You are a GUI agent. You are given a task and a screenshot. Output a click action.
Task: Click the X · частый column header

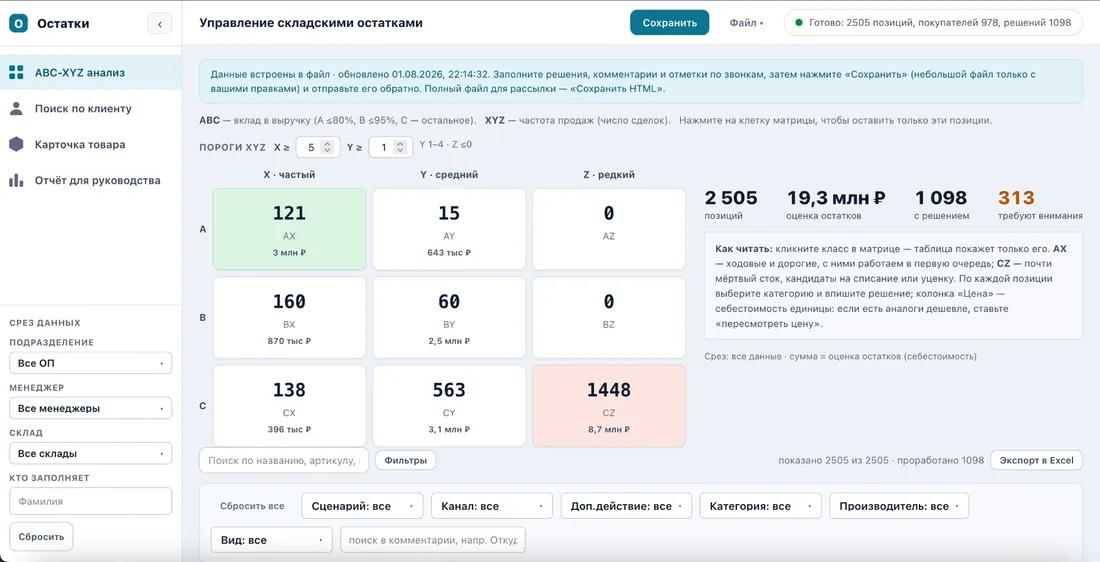(289, 175)
